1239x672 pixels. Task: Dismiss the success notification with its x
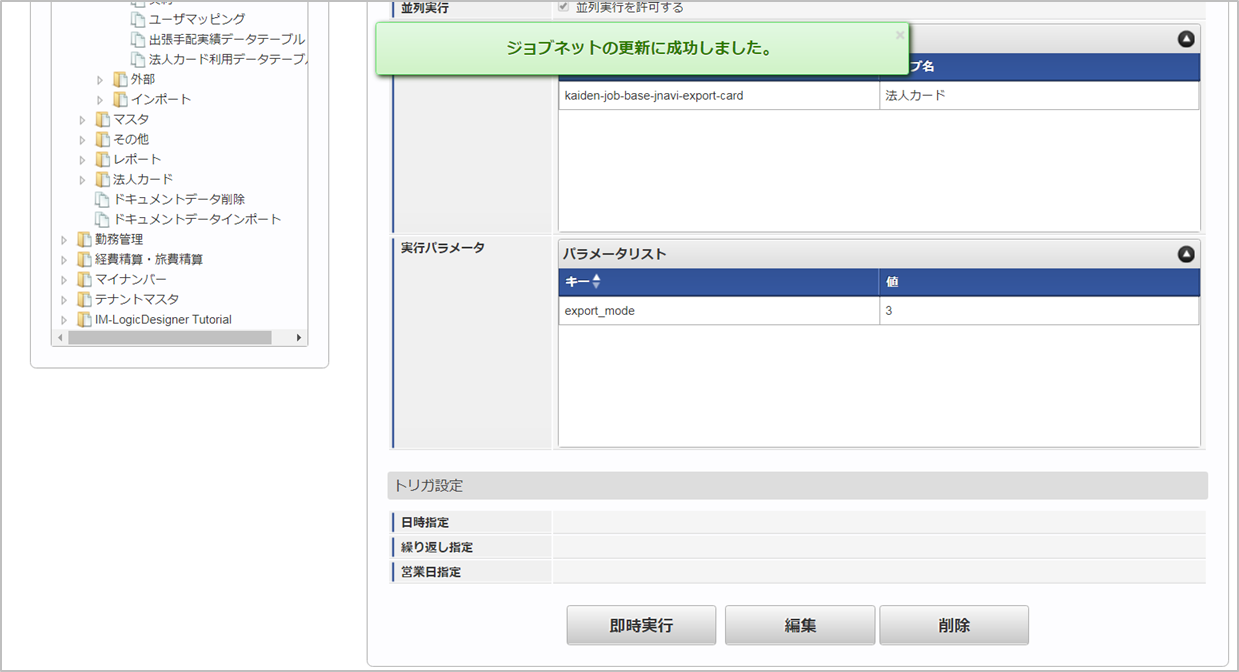click(x=899, y=35)
